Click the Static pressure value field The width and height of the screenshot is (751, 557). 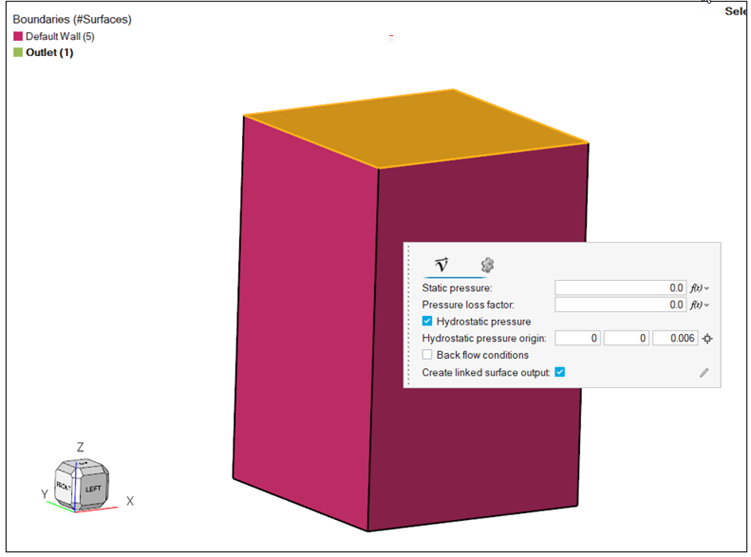[x=621, y=288]
